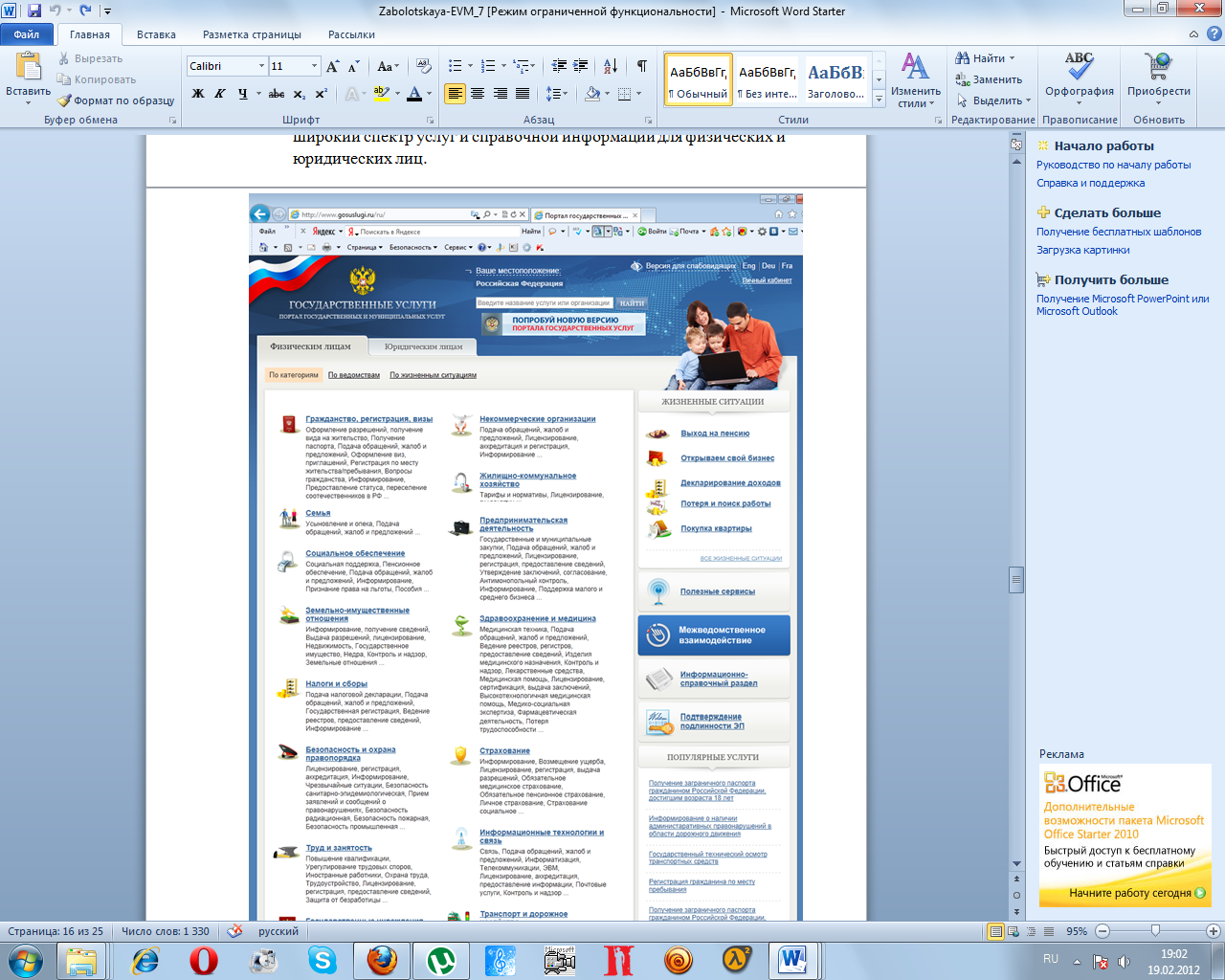Select the Главная ribbon tab

pyautogui.click(x=90, y=34)
